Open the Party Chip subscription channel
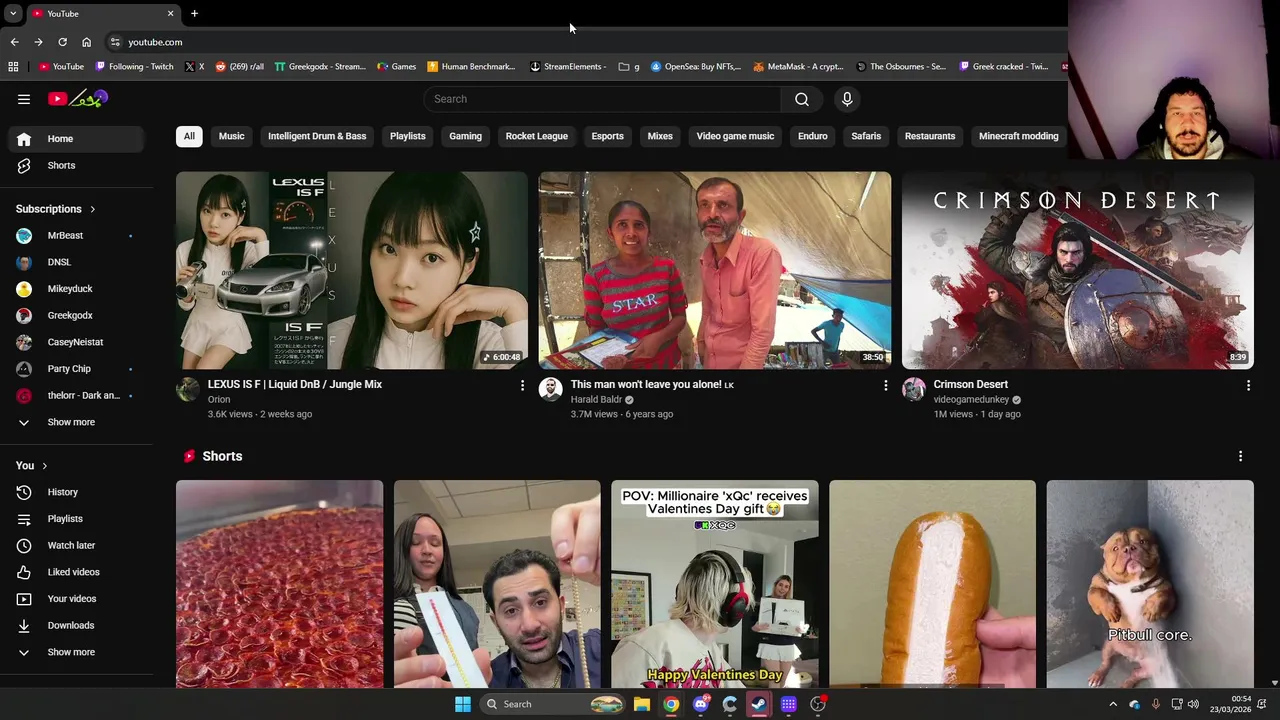The width and height of the screenshot is (1280, 720). (x=76, y=369)
